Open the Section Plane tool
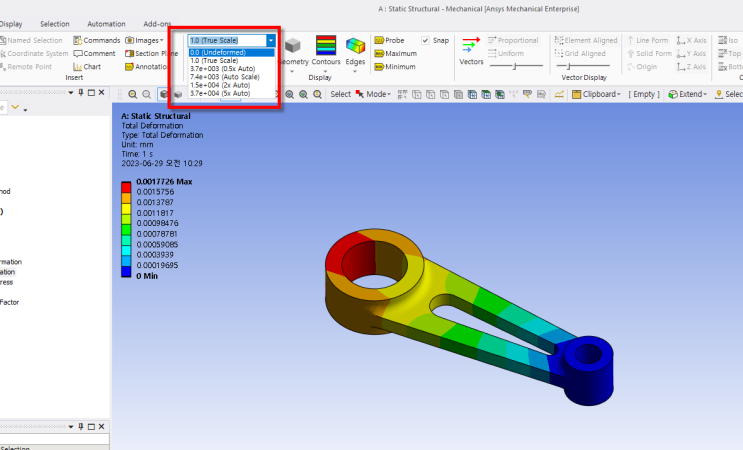This screenshot has width=743, height=450. click(152, 54)
